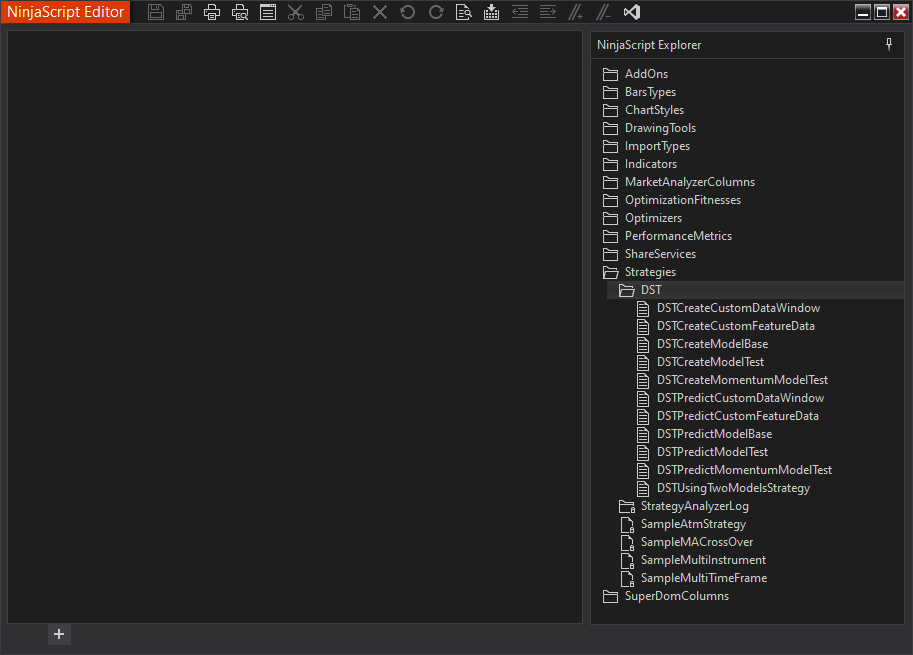Screen dimensions: 913x655
Task: Add a new tab with plus button
Action: coord(59,634)
